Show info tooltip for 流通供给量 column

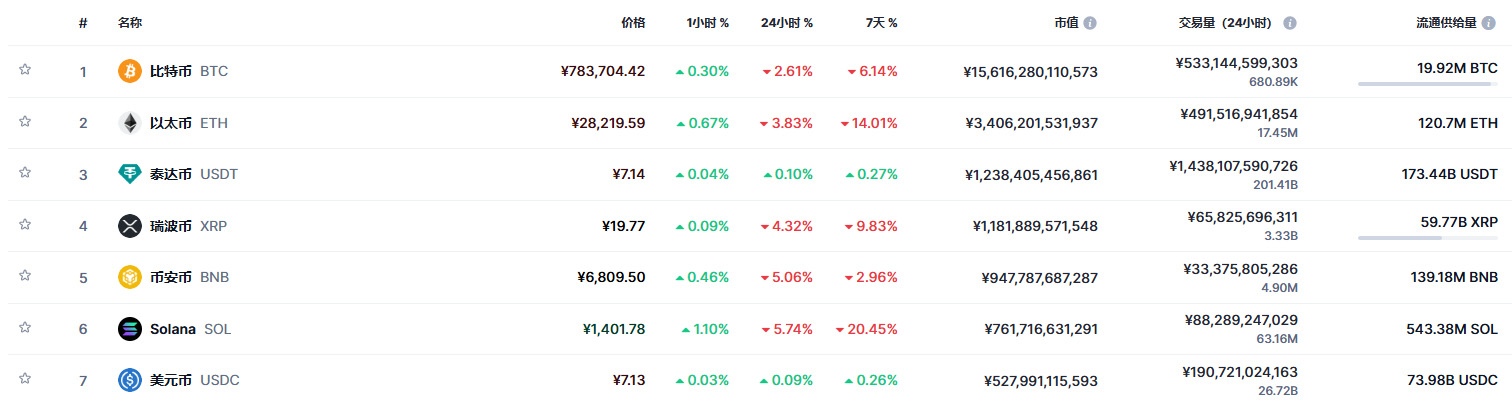click(x=1490, y=22)
